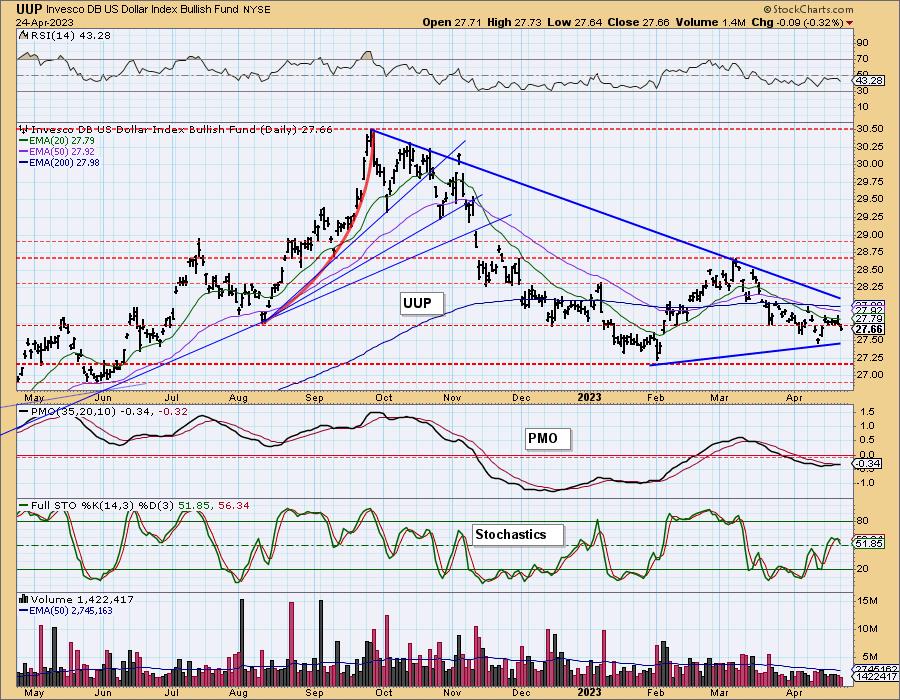Click the Stochastics annotation box
This screenshot has width=900, height=700.
[x=518, y=534]
